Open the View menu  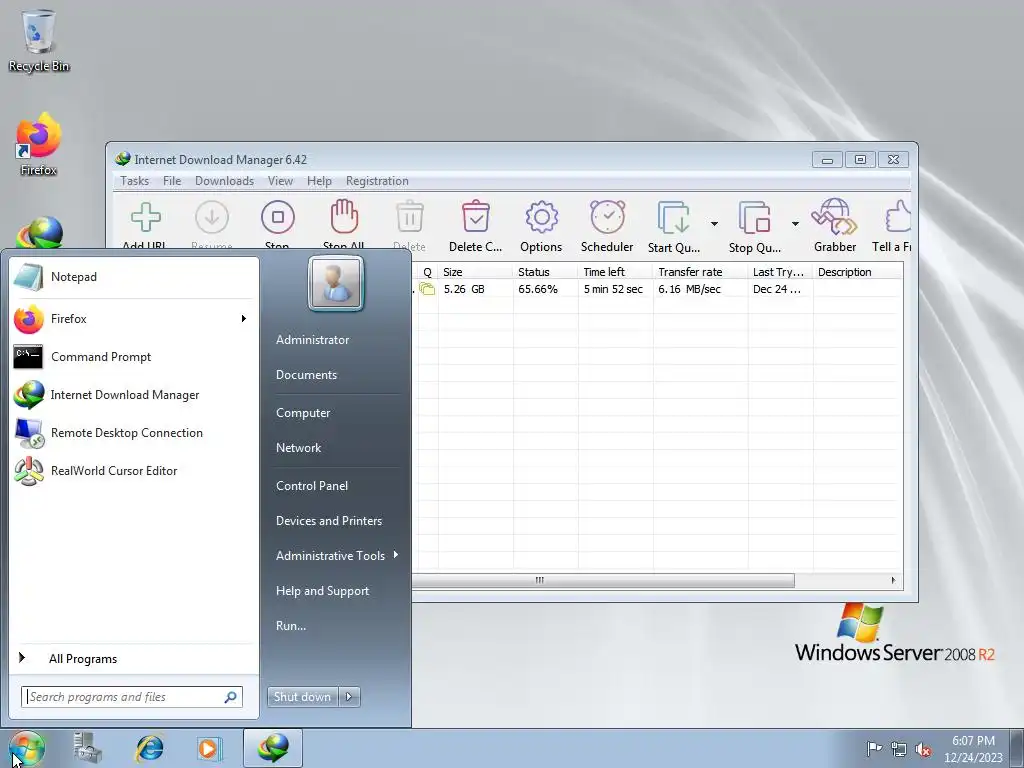280,181
